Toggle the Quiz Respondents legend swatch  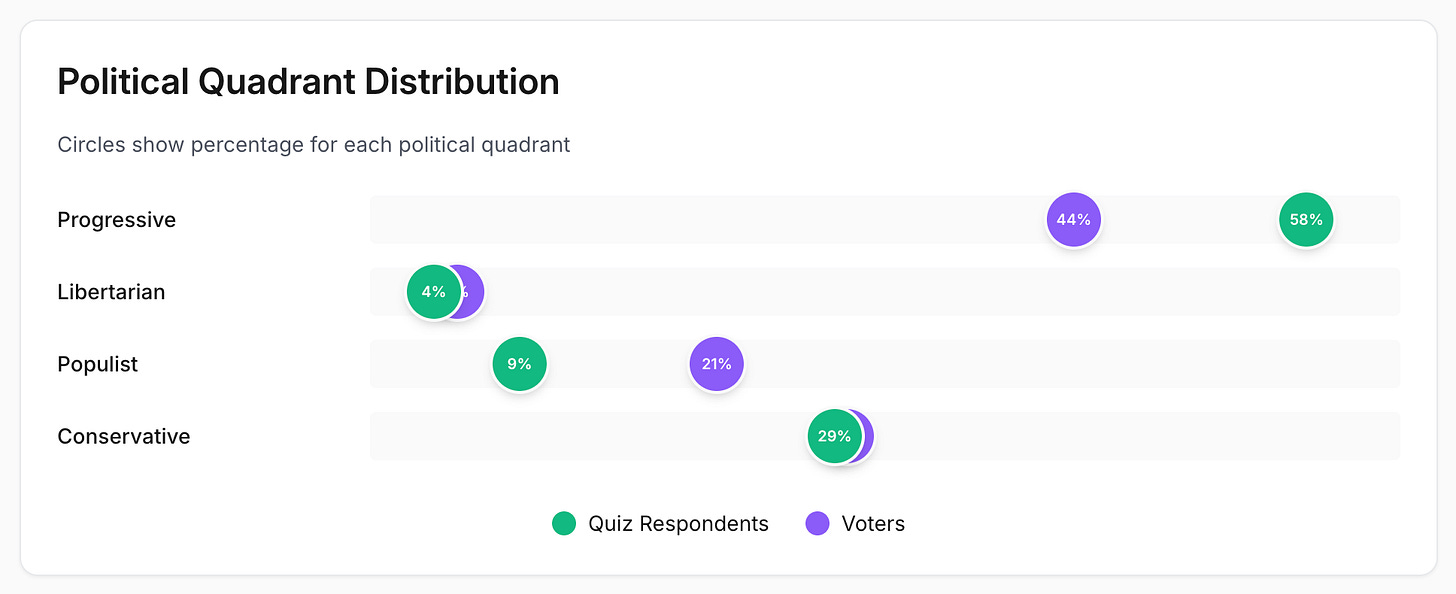(x=564, y=523)
